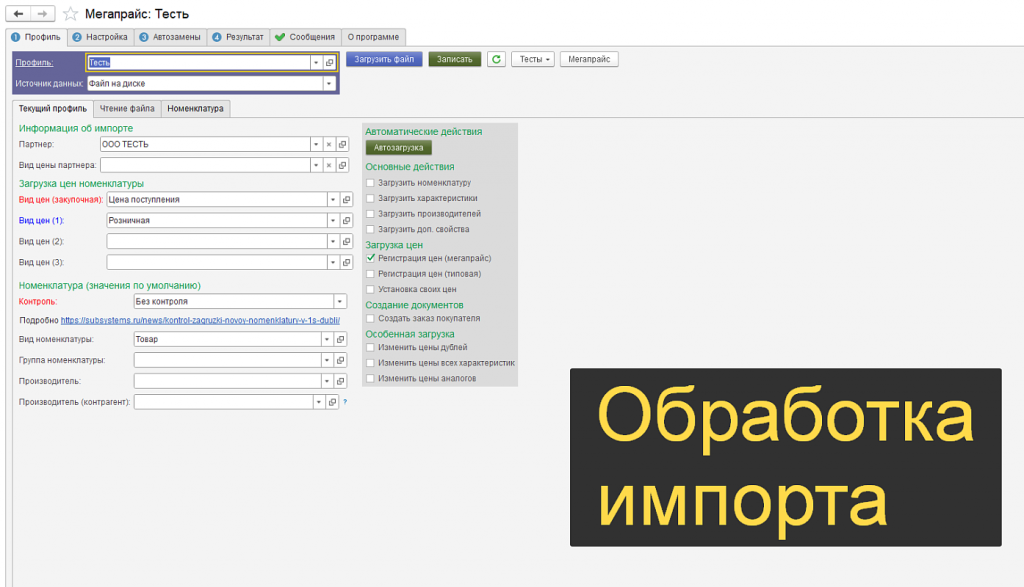The height and width of the screenshot is (587, 1024).
Task: Open the Профиль field's open-item icon
Action: 329,63
